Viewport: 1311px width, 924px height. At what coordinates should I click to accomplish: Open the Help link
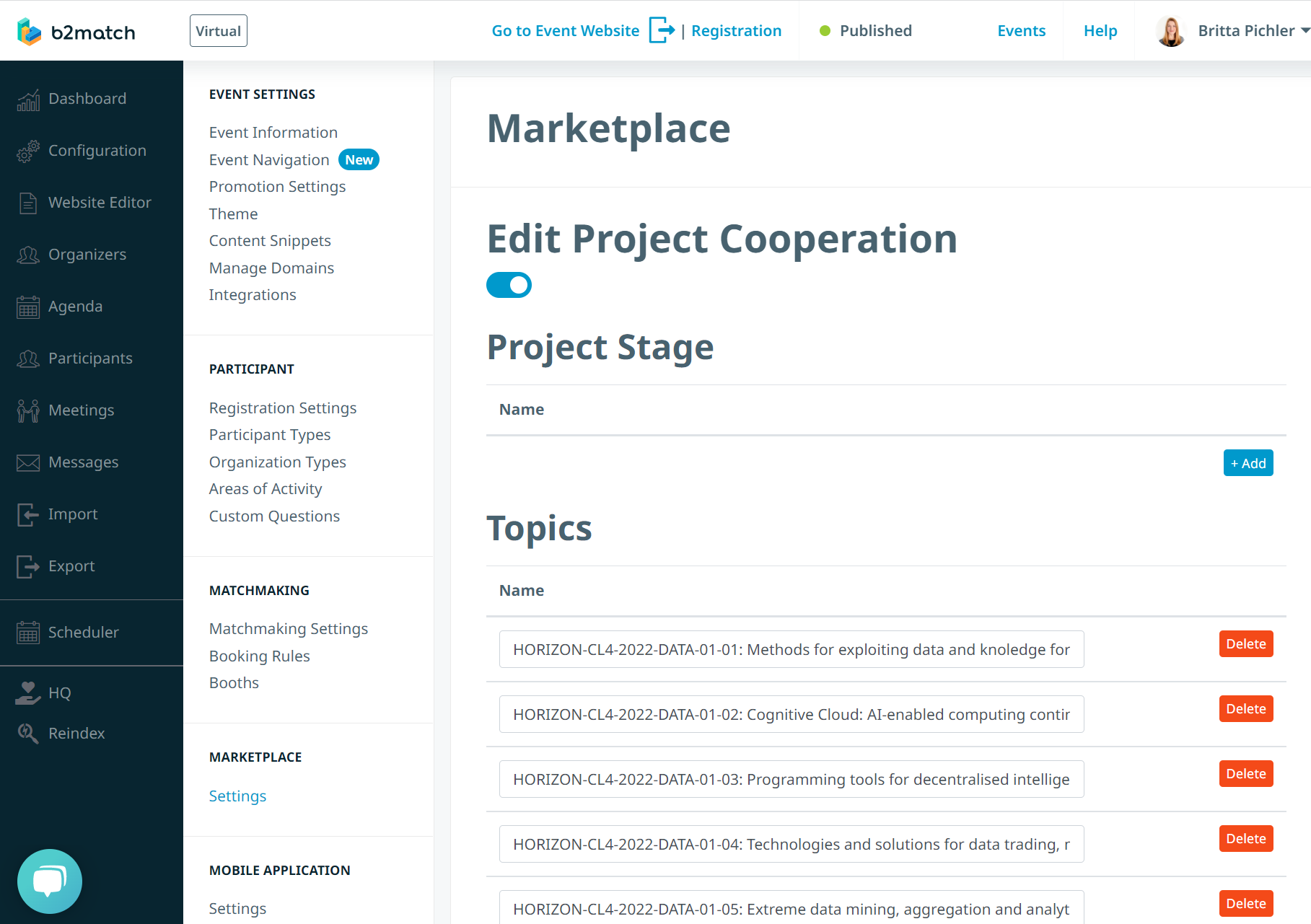pos(1100,31)
